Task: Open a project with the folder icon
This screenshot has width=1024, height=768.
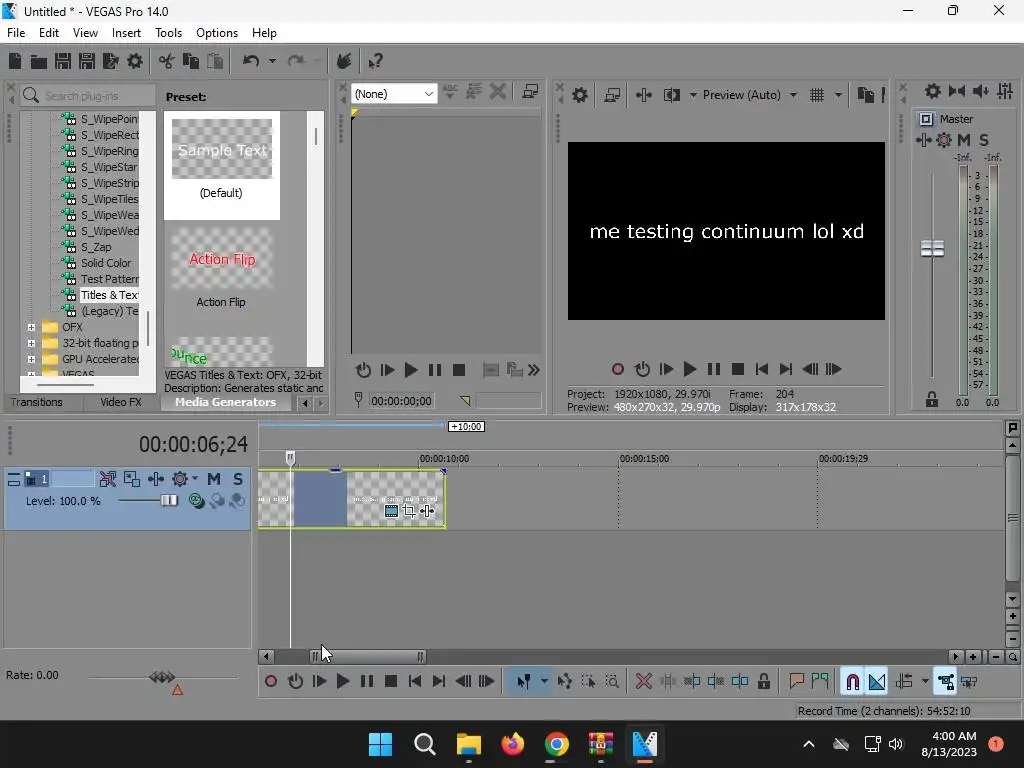Action: (x=39, y=61)
